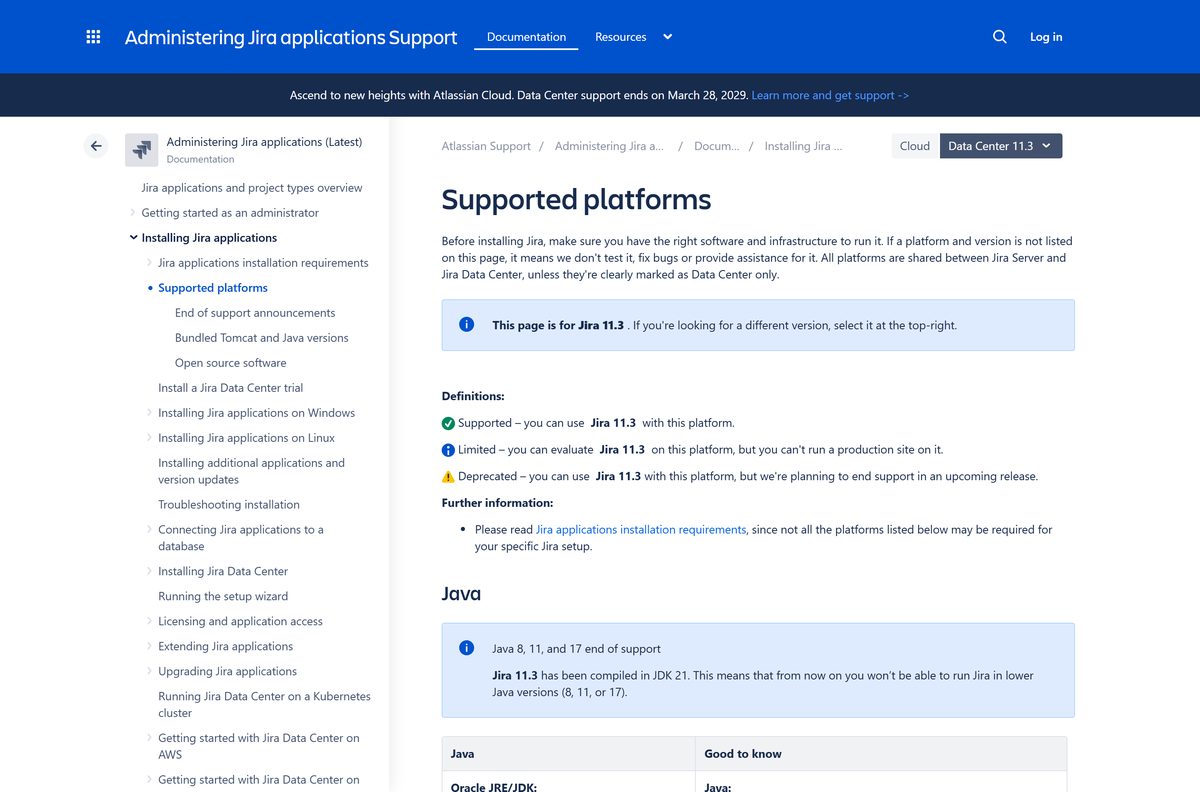Click the Supported platforms page heading
Image resolution: width=1200 pixels, height=792 pixels.
pos(576,200)
